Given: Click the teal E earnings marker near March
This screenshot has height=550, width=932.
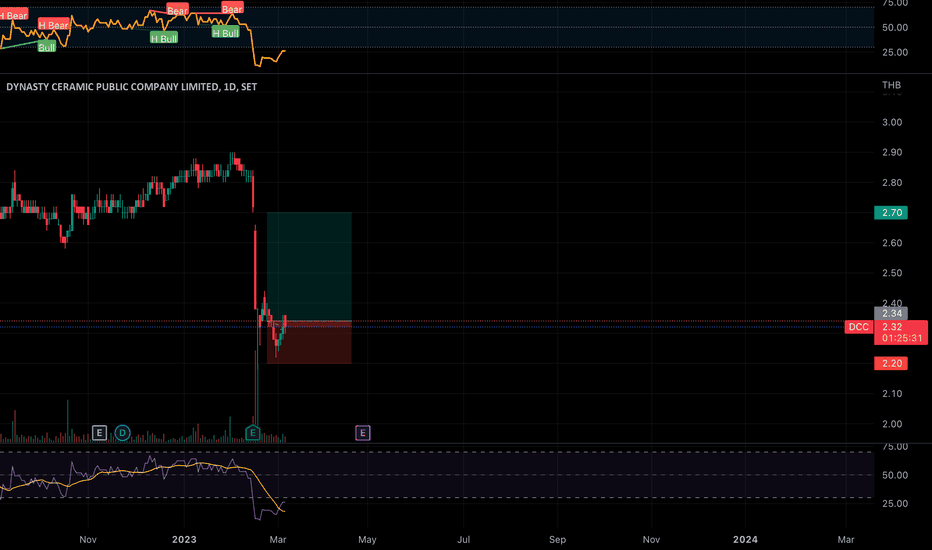Looking at the screenshot, I should click(x=253, y=433).
